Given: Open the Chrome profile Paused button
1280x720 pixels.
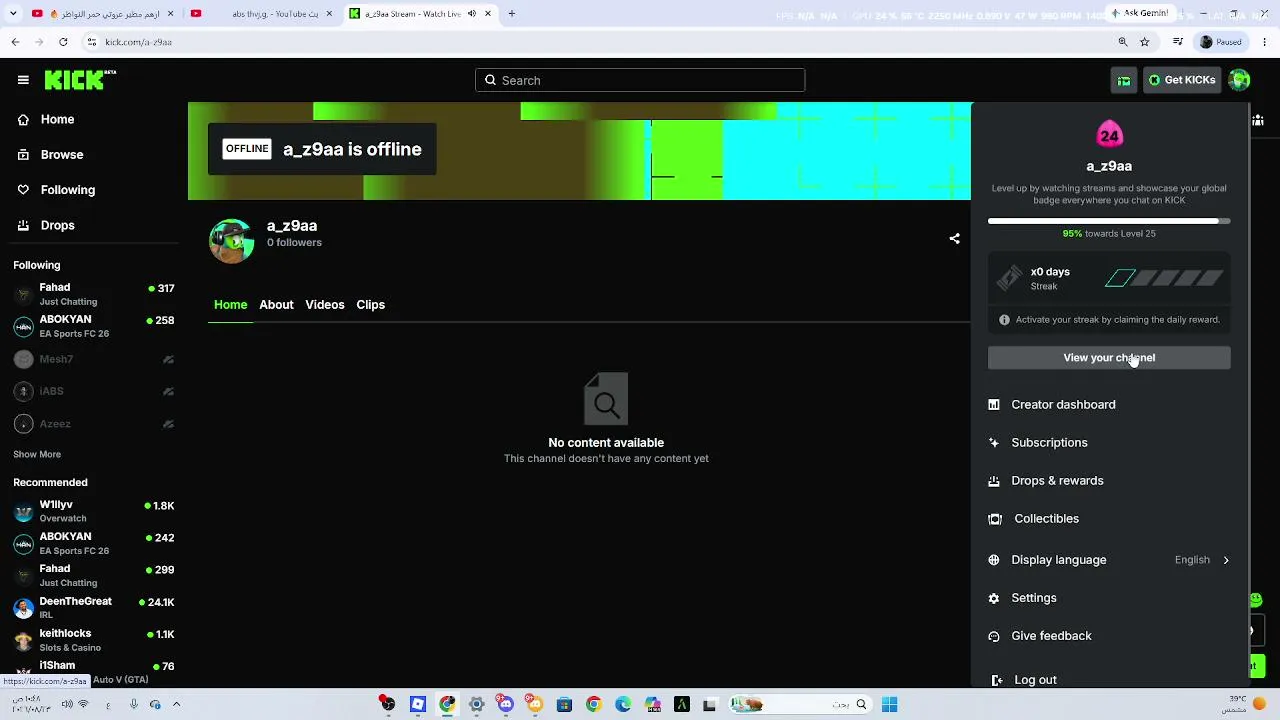Looking at the screenshot, I should pyautogui.click(x=1221, y=42).
